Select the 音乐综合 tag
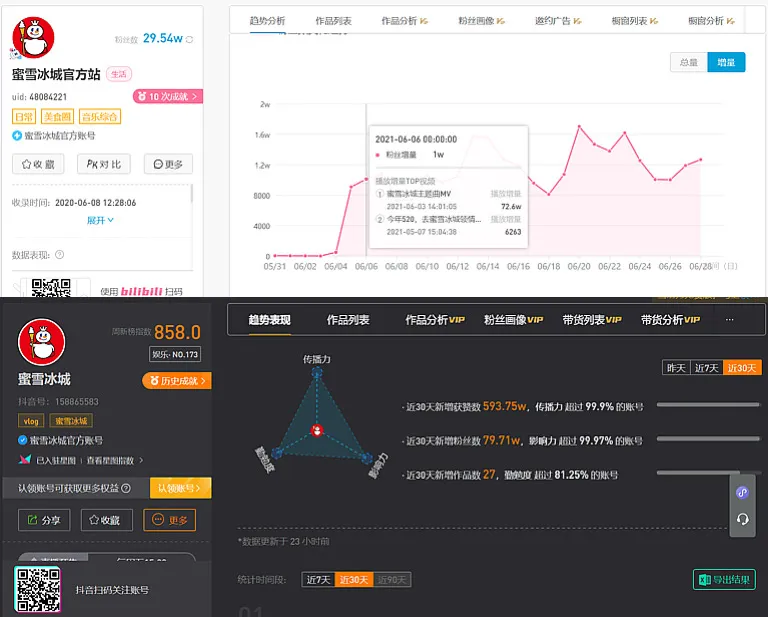The image size is (768, 617). pyautogui.click(x=99, y=117)
